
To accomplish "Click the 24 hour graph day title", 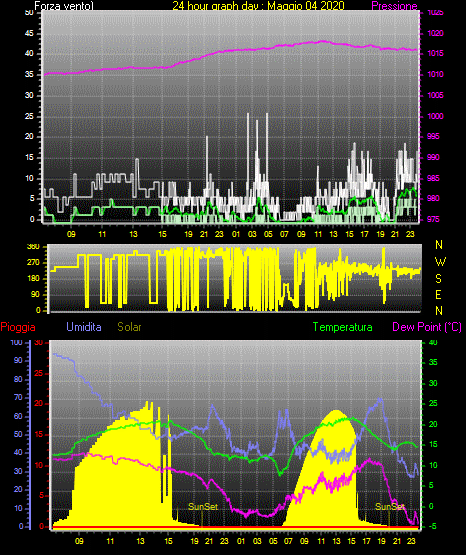I will coord(258,6).
